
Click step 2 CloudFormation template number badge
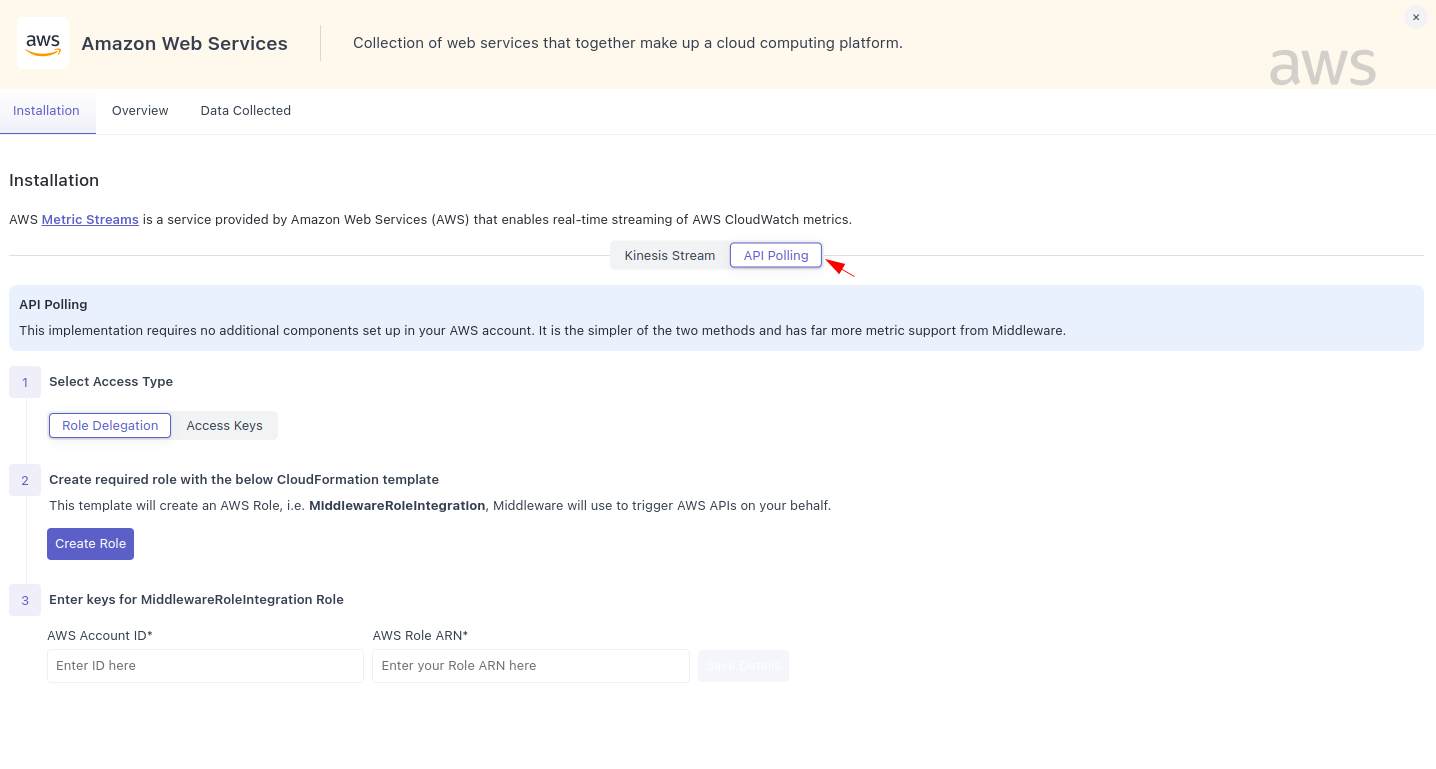pos(24,479)
